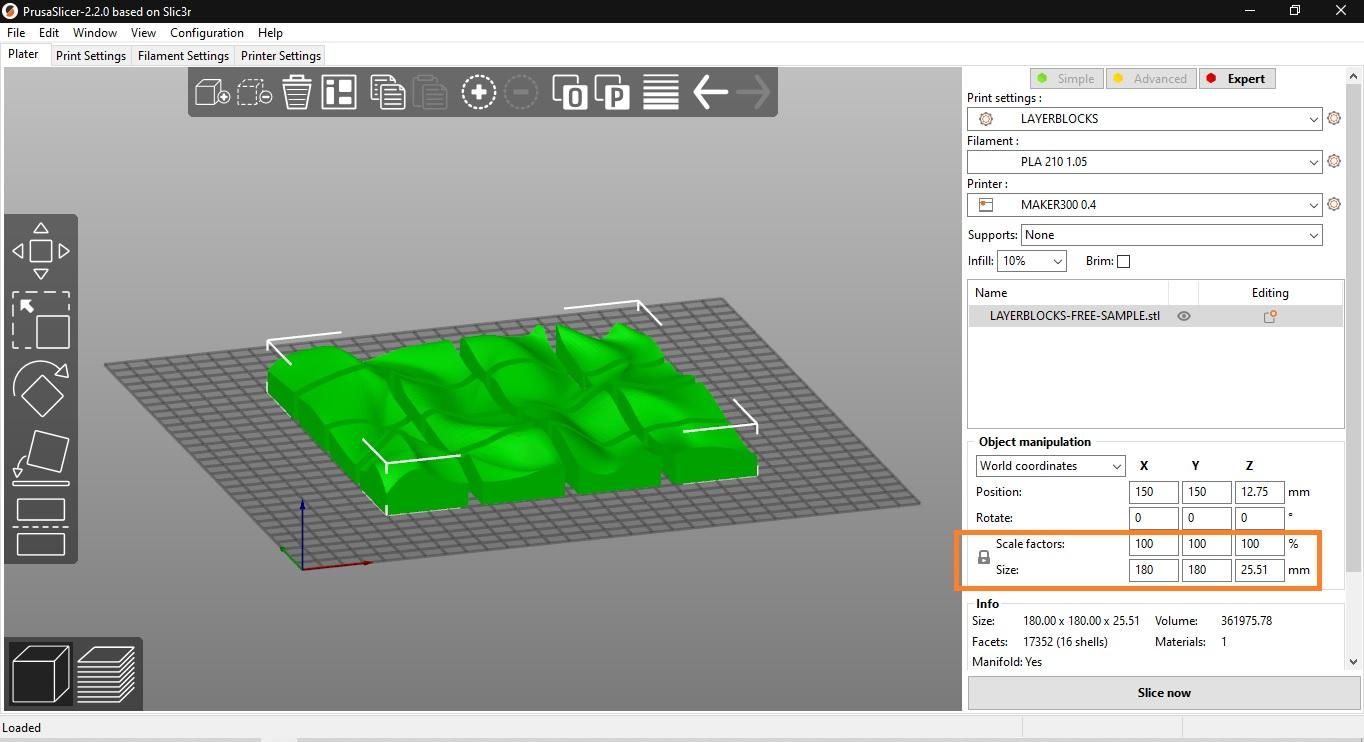Click the Name column header
Image resolution: width=1364 pixels, height=742 pixels.
(1068, 293)
